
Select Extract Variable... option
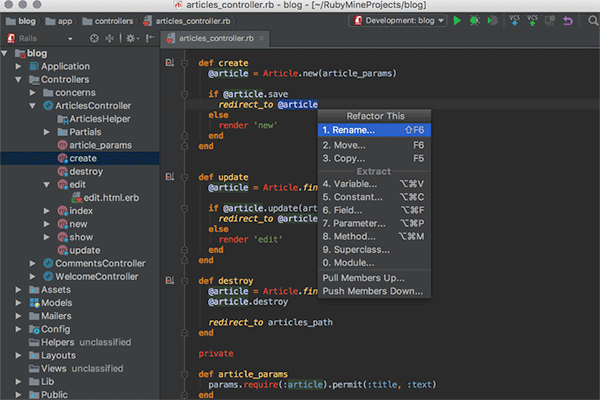[374, 184]
